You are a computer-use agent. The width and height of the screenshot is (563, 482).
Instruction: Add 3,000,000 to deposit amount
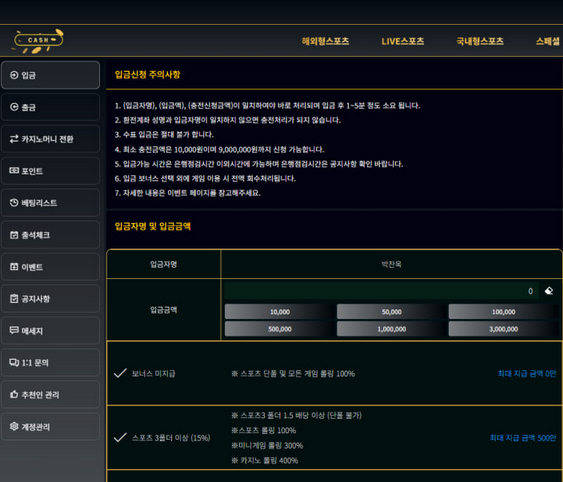503,329
